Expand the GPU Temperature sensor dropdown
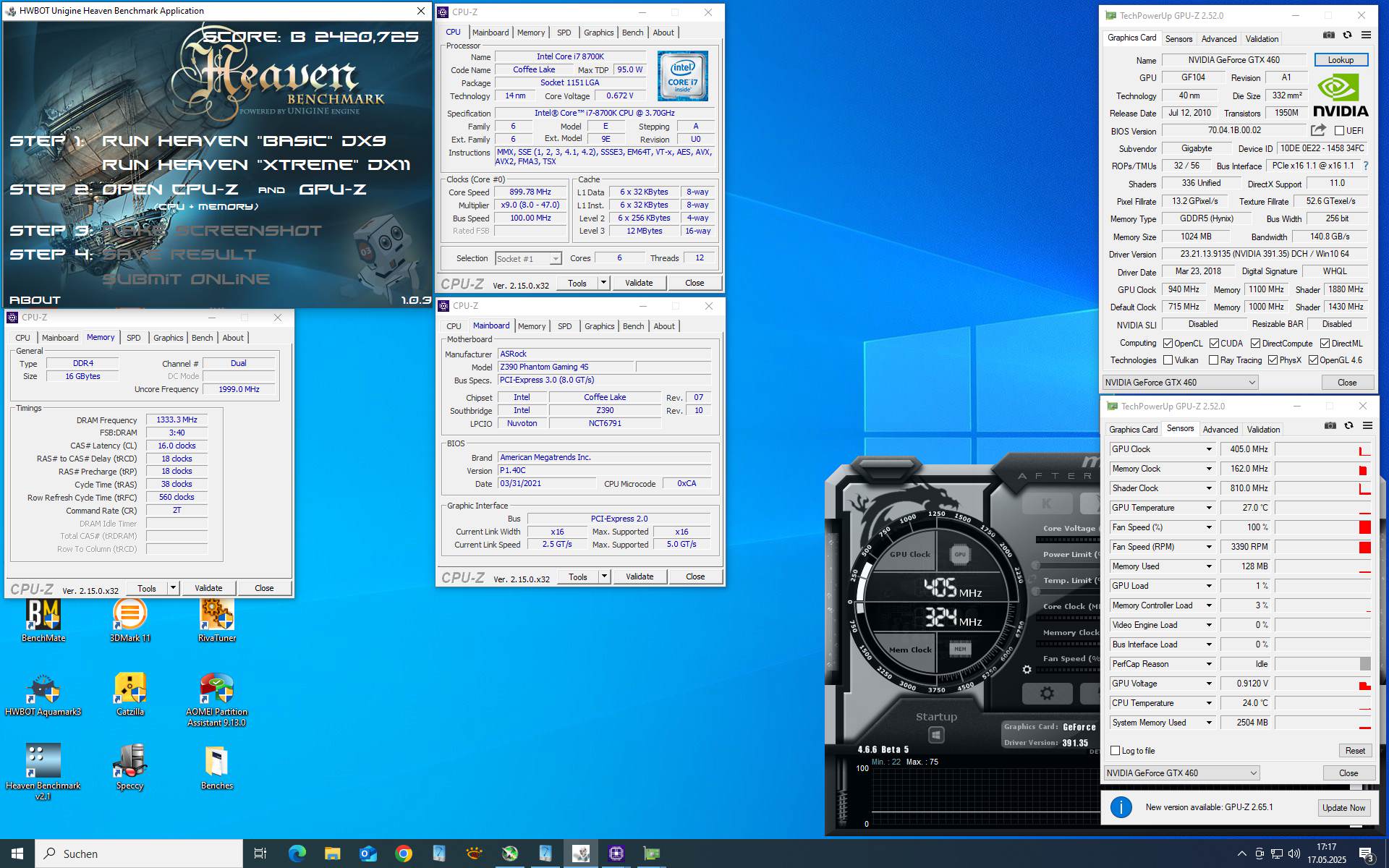 tap(1208, 508)
